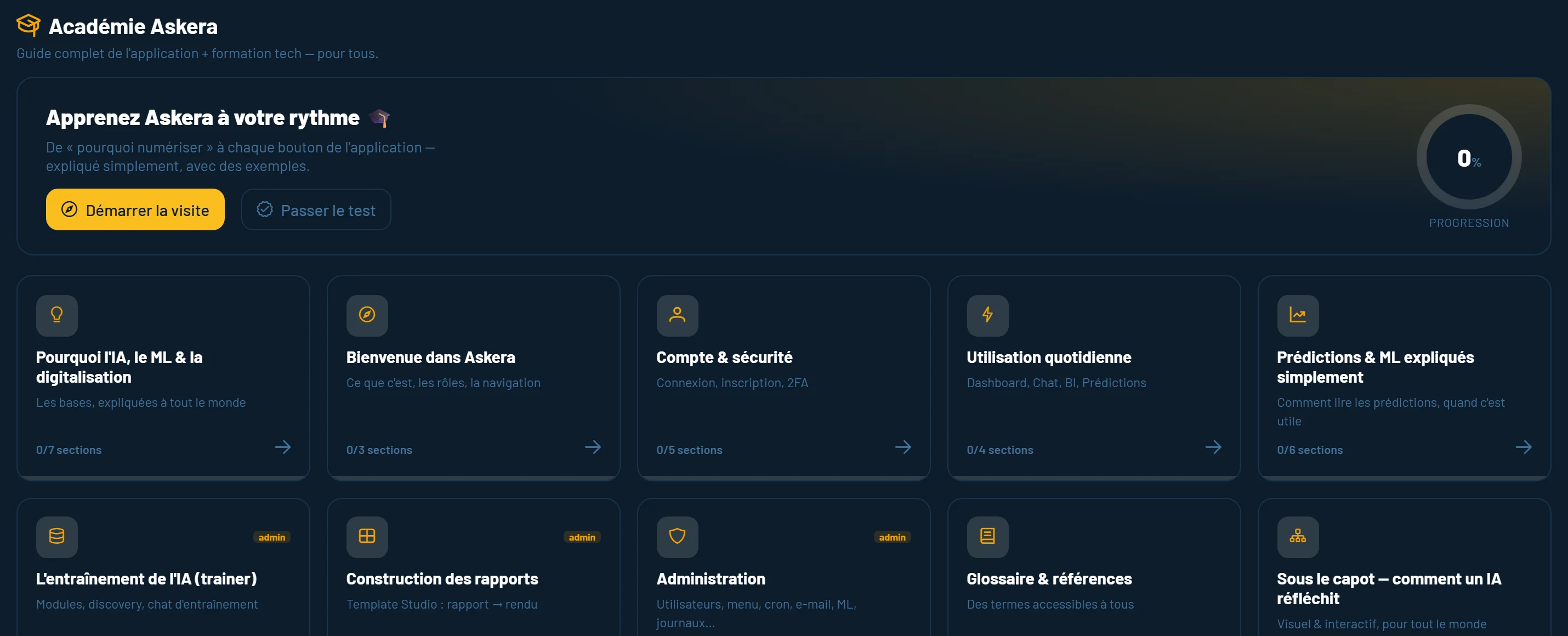Click the user icon on Compte & sécurité card
The image size is (1568, 636).
(x=677, y=315)
